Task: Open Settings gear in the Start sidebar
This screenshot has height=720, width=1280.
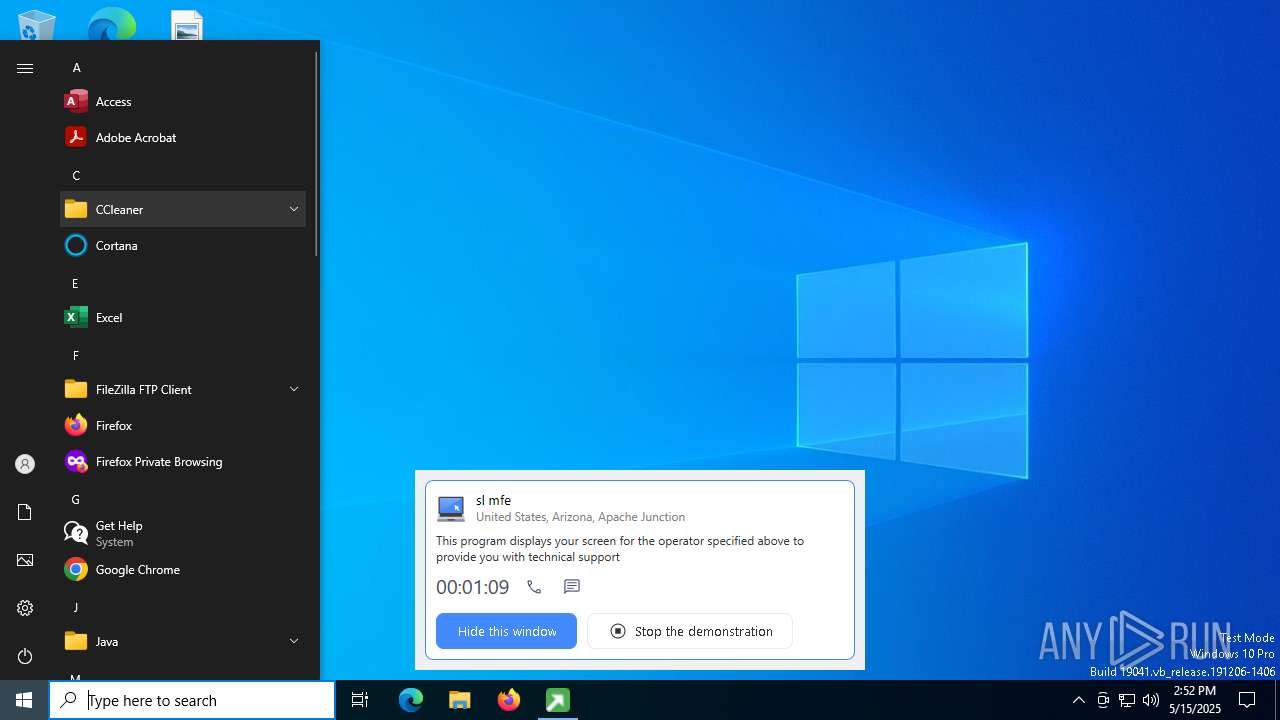Action: pos(25,608)
